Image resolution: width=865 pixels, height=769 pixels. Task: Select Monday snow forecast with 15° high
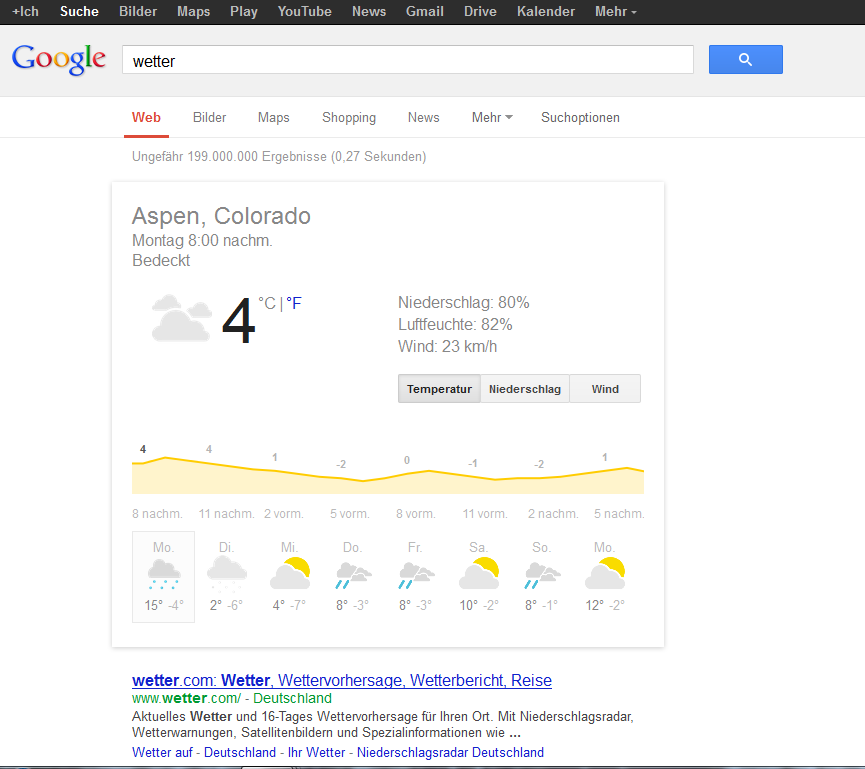click(x=163, y=576)
